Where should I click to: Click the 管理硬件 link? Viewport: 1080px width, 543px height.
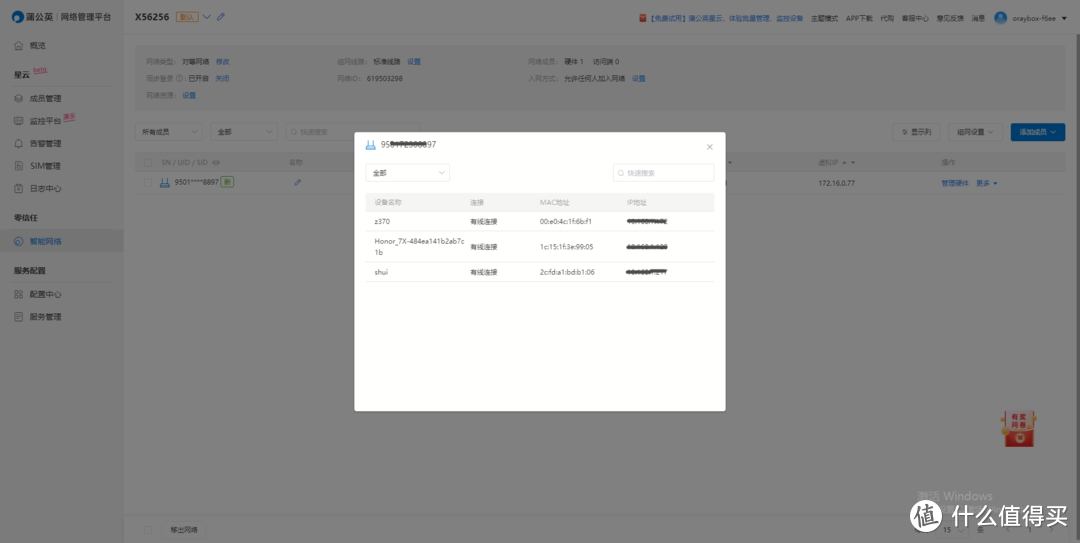click(955, 183)
